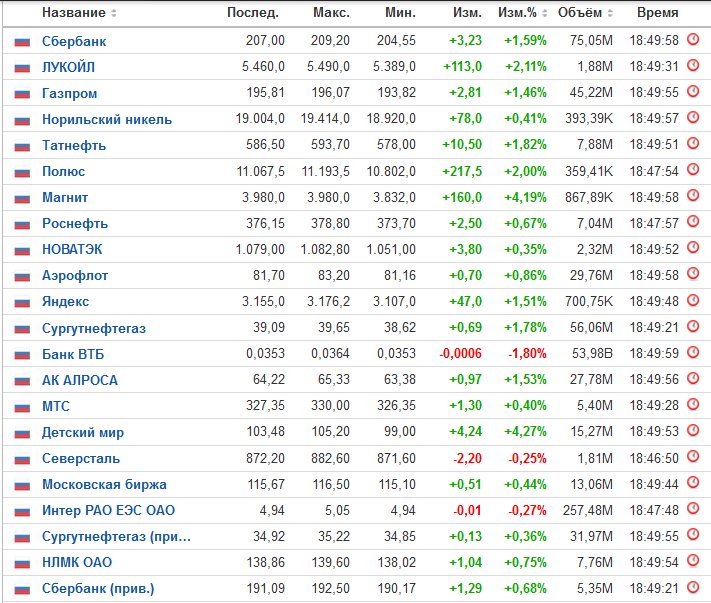Click the +4,19% change for Магнит
This screenshot has height=603, width=711.
[x=526, y=197]
